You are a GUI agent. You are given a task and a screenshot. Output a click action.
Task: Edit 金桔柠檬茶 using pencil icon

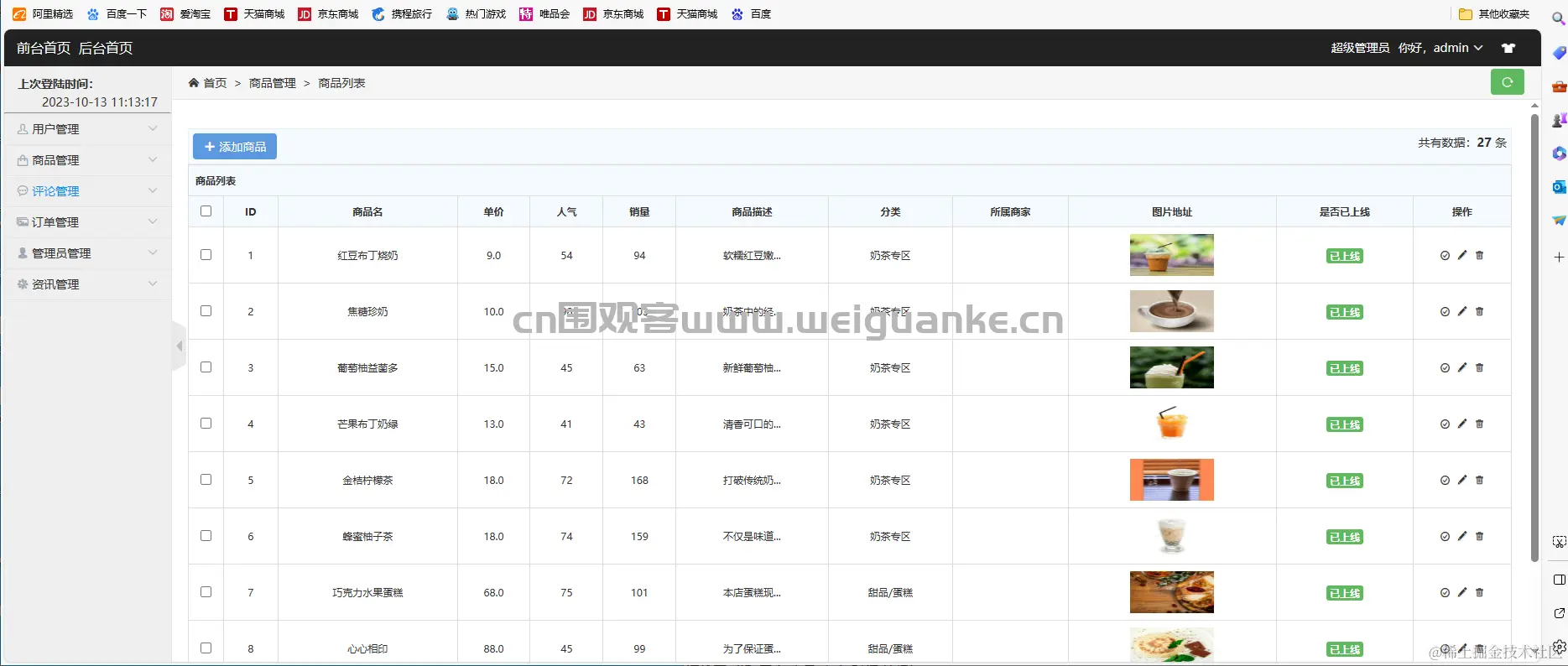[1462, 480]
